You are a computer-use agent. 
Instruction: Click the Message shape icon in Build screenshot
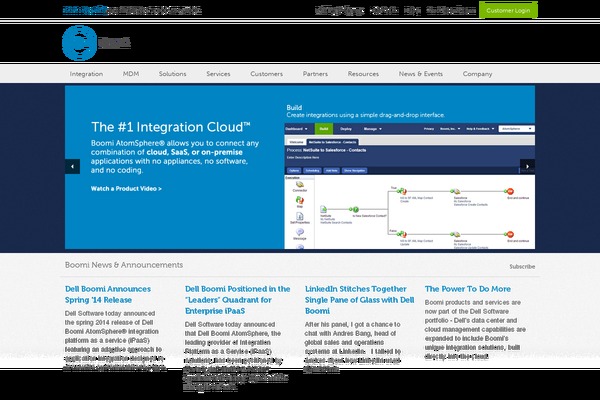pyautogui.click(x=300, y=233)
